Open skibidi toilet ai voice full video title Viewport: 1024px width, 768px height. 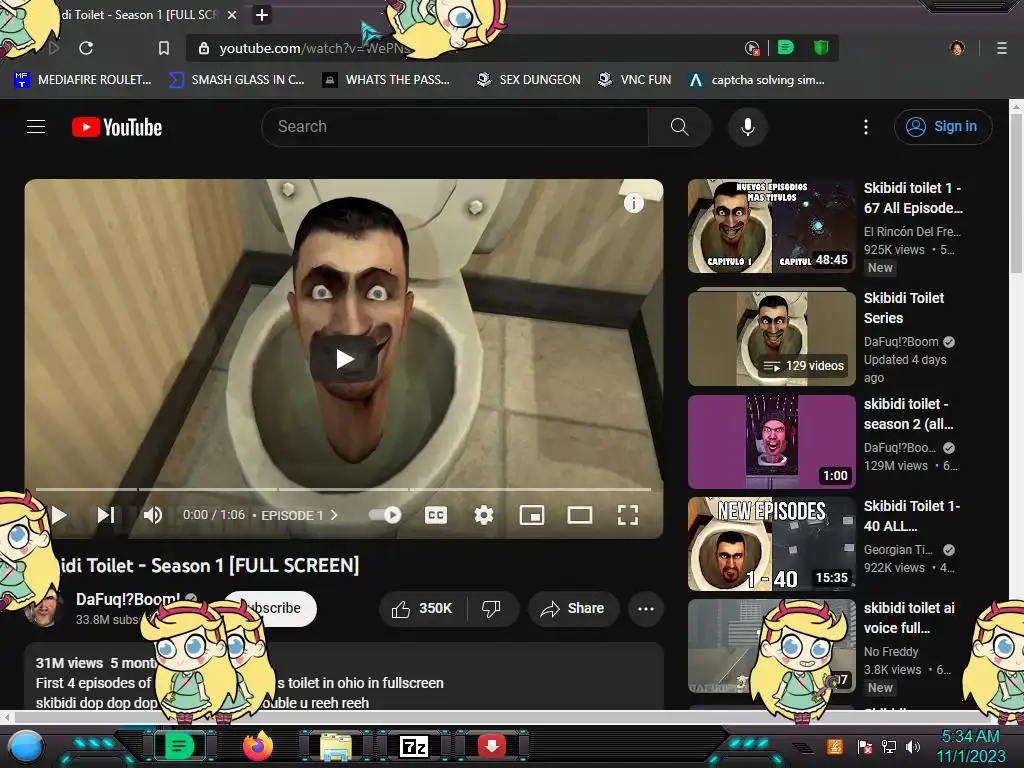pos(909,618)
